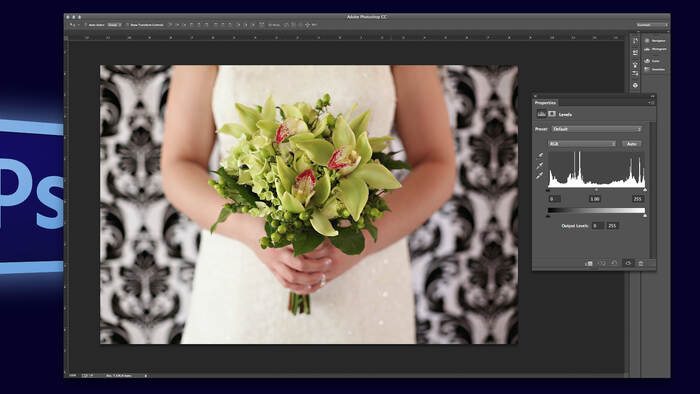The image size is (700, 394).
Task: Select the white point eyedropper in Levels
Action: coord(540,175)
